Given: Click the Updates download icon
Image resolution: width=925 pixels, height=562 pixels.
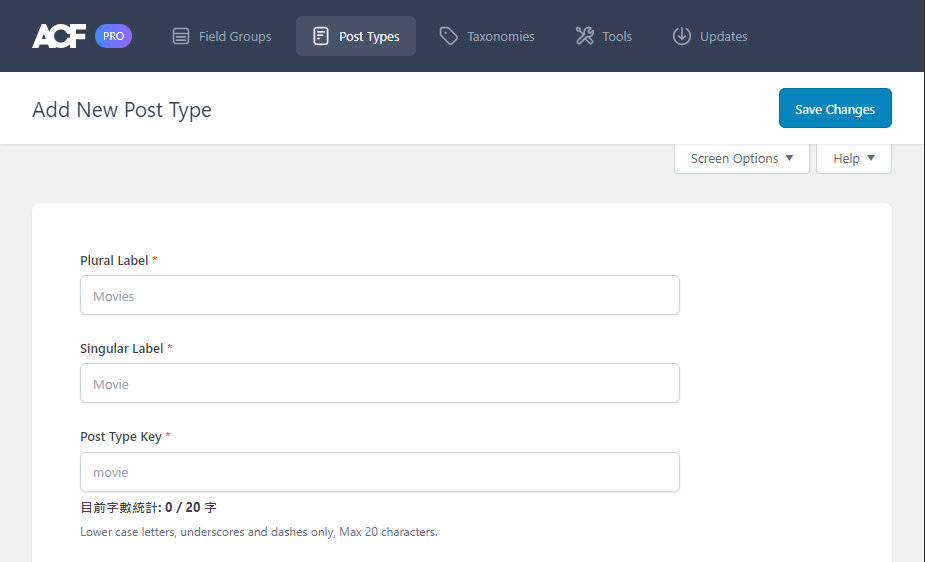Looking at the screenshot, I should pyautogui.click(x=681, y=36).
